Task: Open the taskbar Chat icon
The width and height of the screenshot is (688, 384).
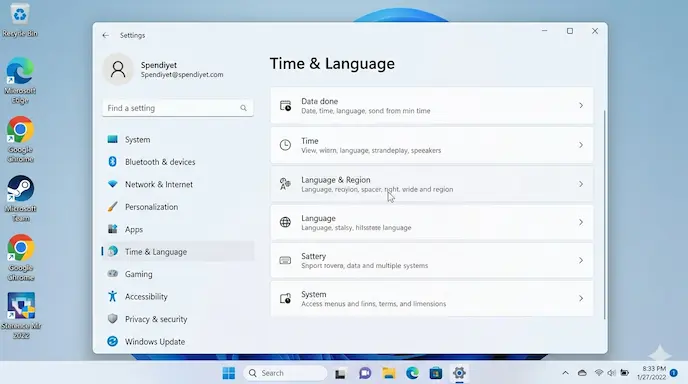Action: tap(365, 373)
